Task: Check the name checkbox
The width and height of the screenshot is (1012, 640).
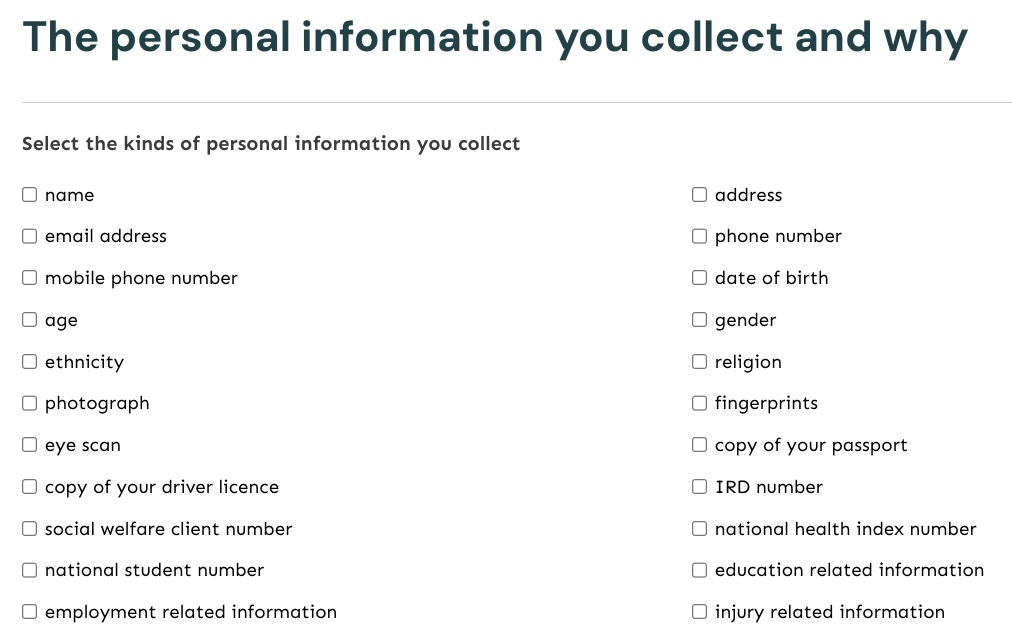Action: tap(30, 195)
